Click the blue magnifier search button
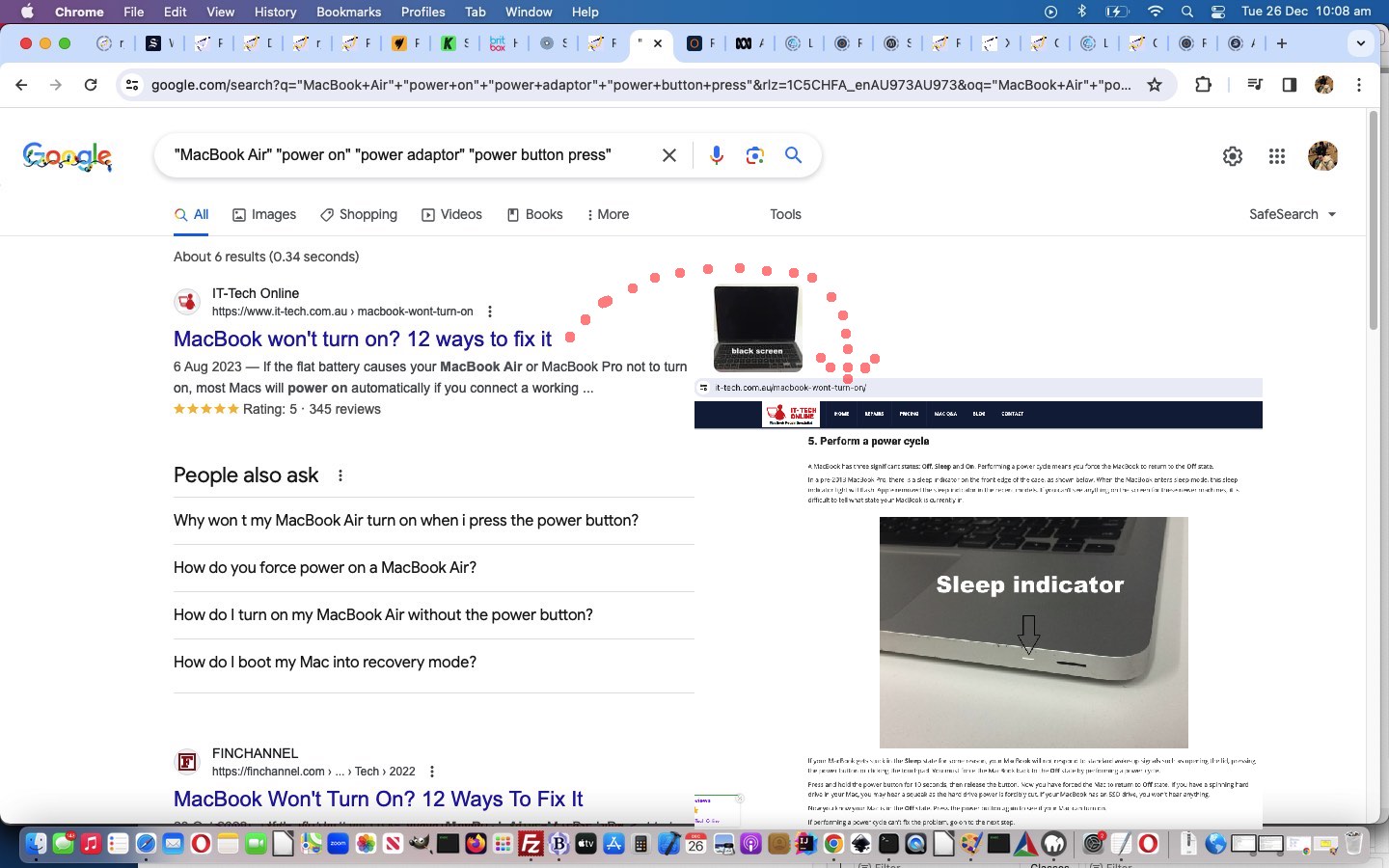The width and height of the screenshot is (1389, 868). point(793,155)
